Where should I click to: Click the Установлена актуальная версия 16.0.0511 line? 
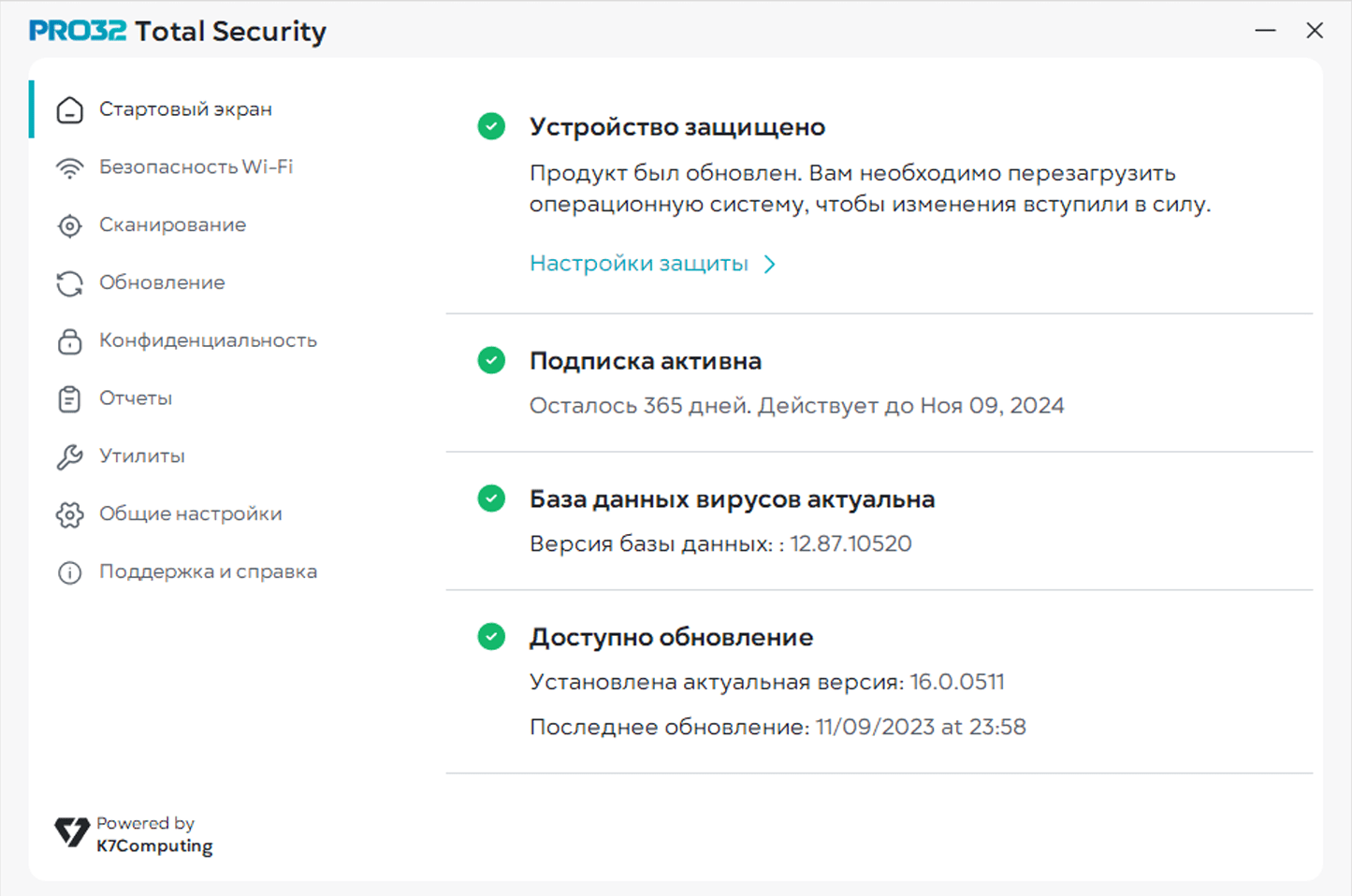coord(767,682)
